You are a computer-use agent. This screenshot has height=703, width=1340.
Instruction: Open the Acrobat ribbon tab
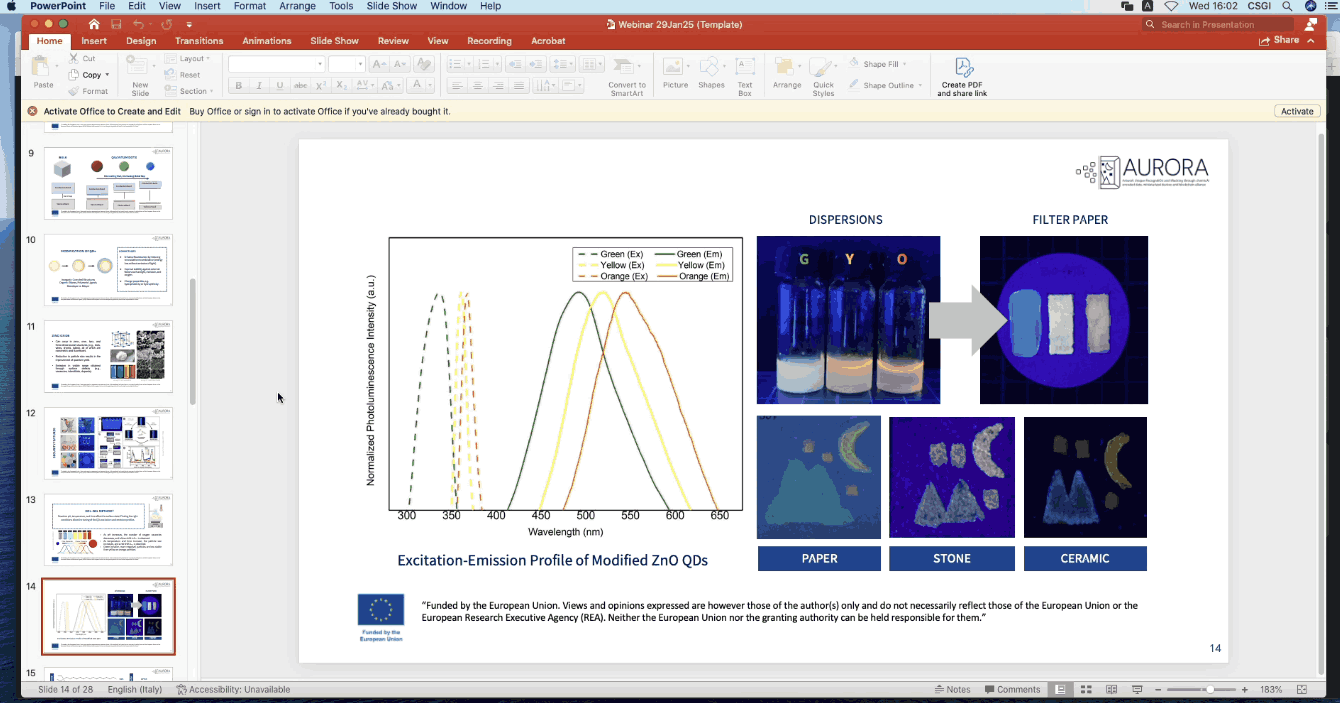548,41
